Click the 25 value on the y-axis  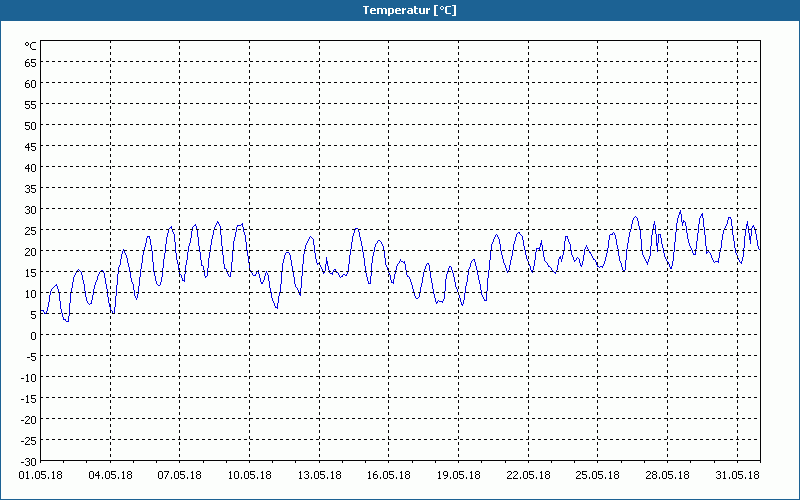(x=31, y=231)
